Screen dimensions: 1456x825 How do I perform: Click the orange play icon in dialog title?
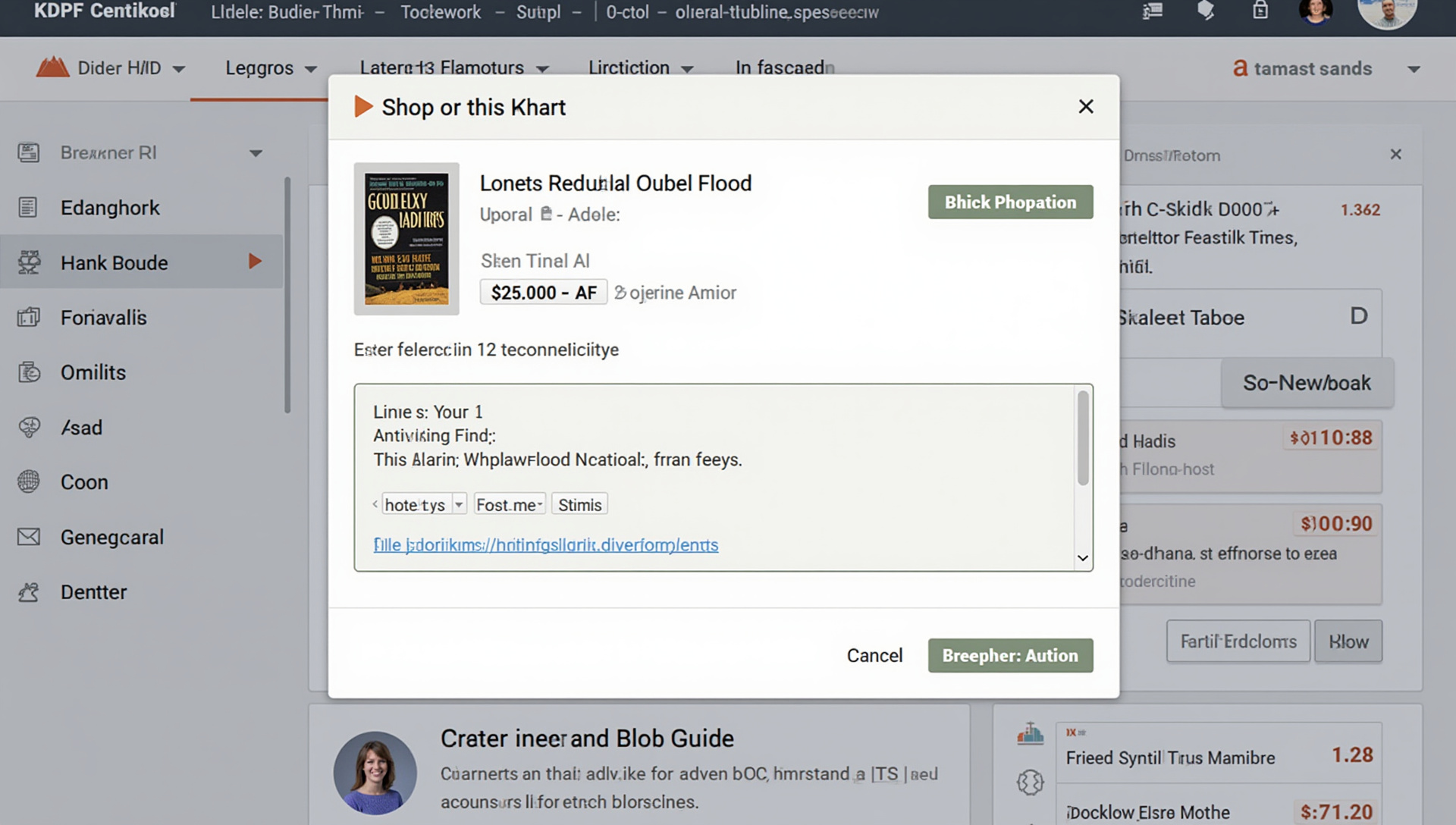[363, 107]
